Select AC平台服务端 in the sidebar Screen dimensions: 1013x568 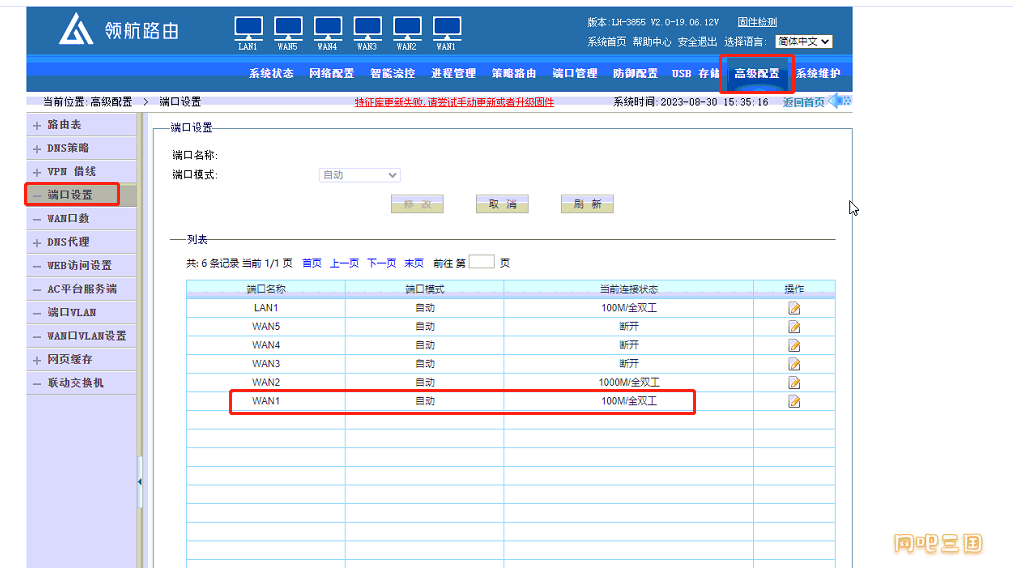[82, 289]
